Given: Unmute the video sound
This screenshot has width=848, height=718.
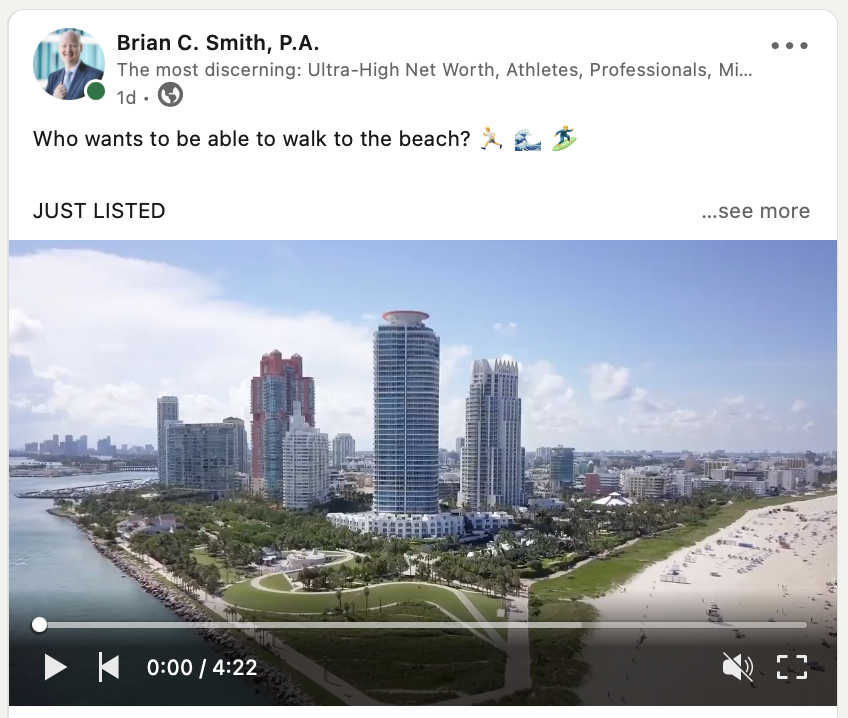Looking at the screenshot, I should tap(738, 667).
